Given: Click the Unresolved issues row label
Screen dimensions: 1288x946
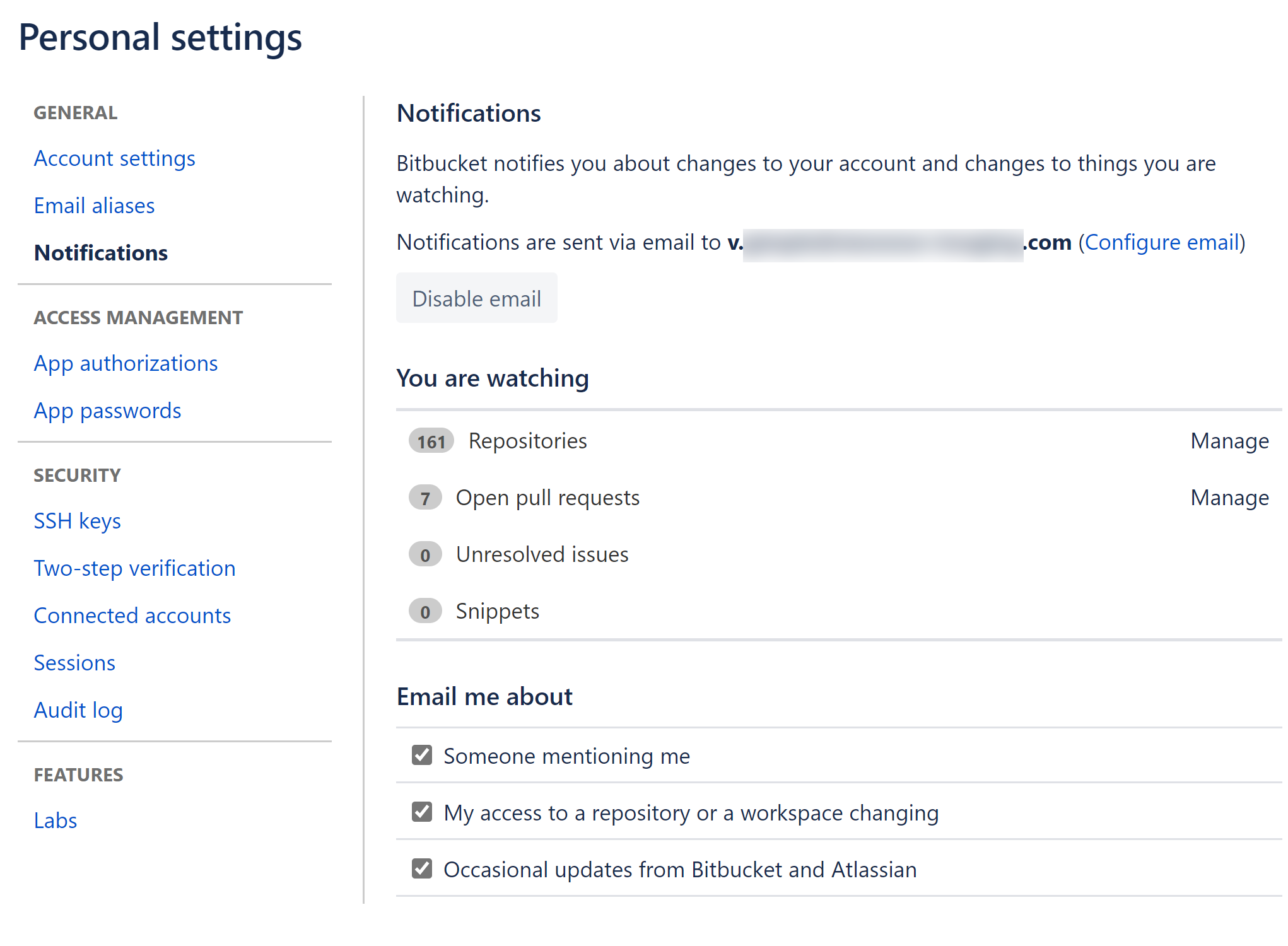Looking at the screenshot, I should pyautogui.click(x=542, y=554).
